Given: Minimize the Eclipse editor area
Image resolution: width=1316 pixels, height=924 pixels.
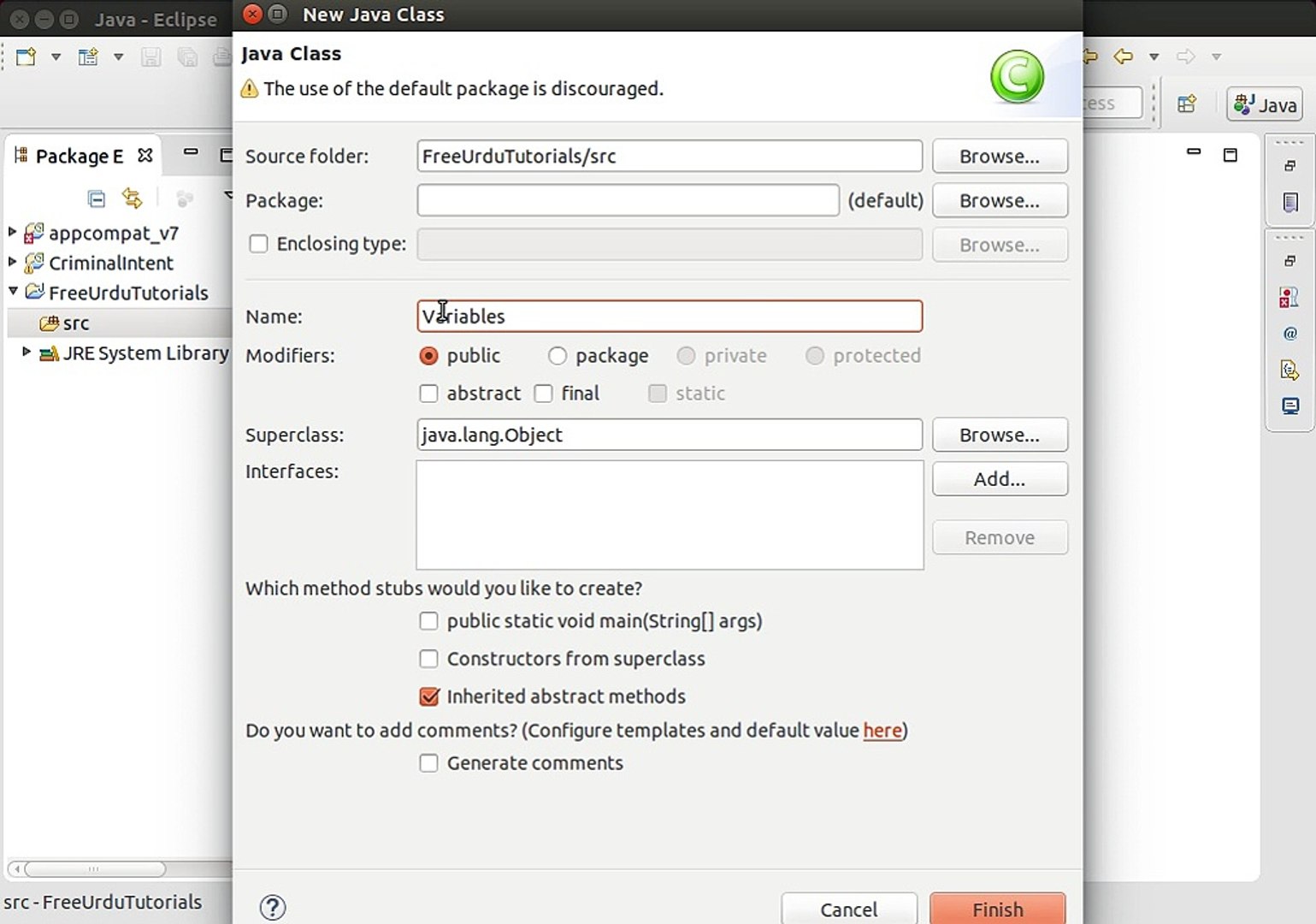Looking at the screenshot, I should click(1194, 152).
